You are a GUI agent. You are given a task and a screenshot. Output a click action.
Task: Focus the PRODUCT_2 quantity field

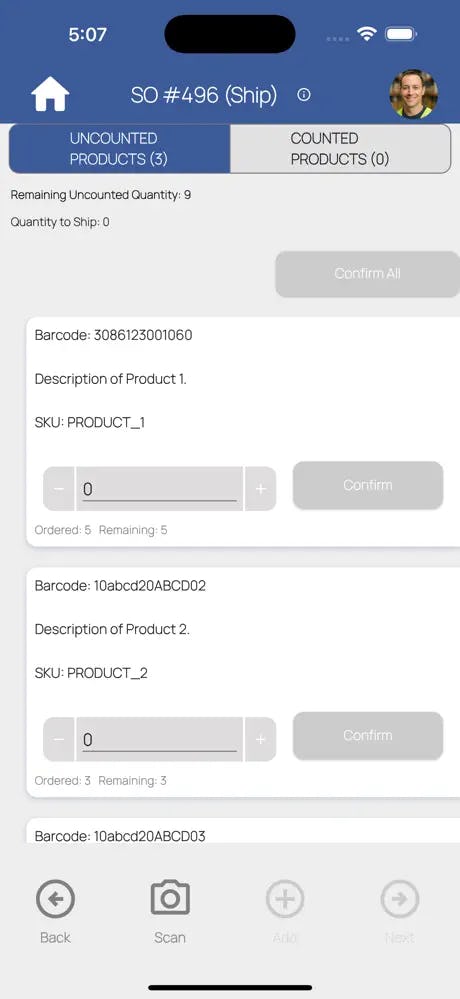point(159,739)
